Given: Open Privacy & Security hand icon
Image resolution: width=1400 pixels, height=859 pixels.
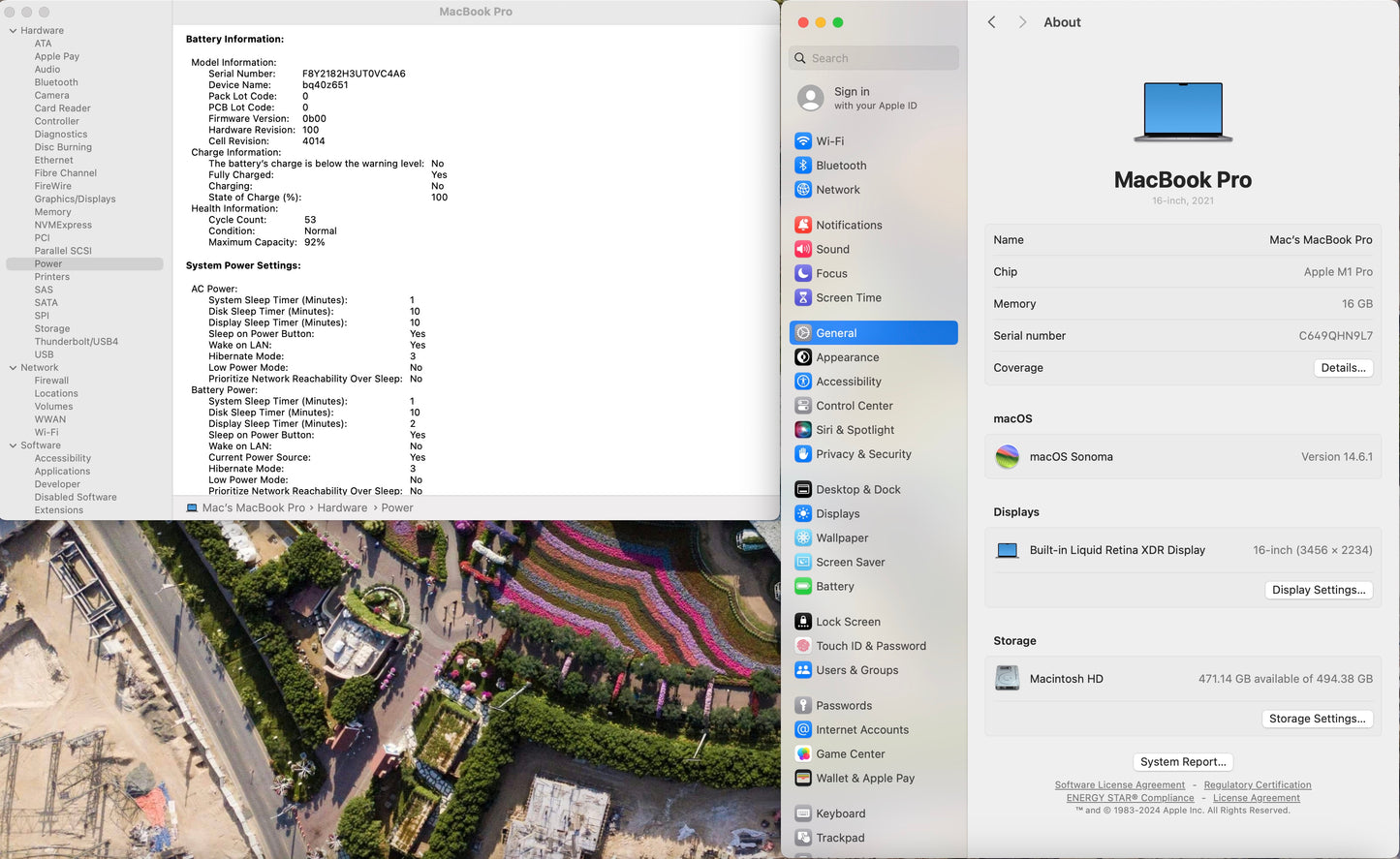Looking at the screenshot, I should click(x=803, y=454).
